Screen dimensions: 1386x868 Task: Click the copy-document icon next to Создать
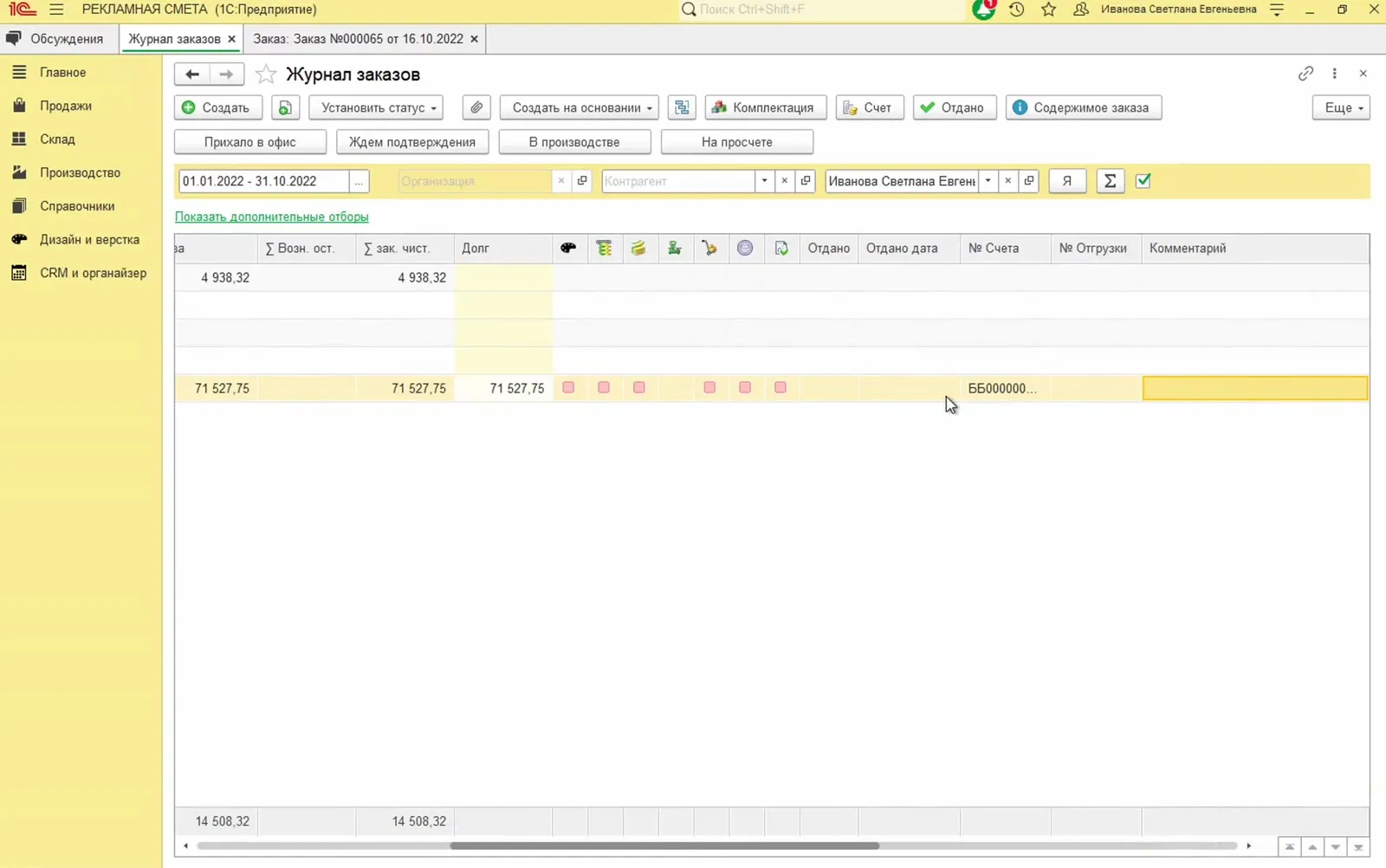click(285, 107)
